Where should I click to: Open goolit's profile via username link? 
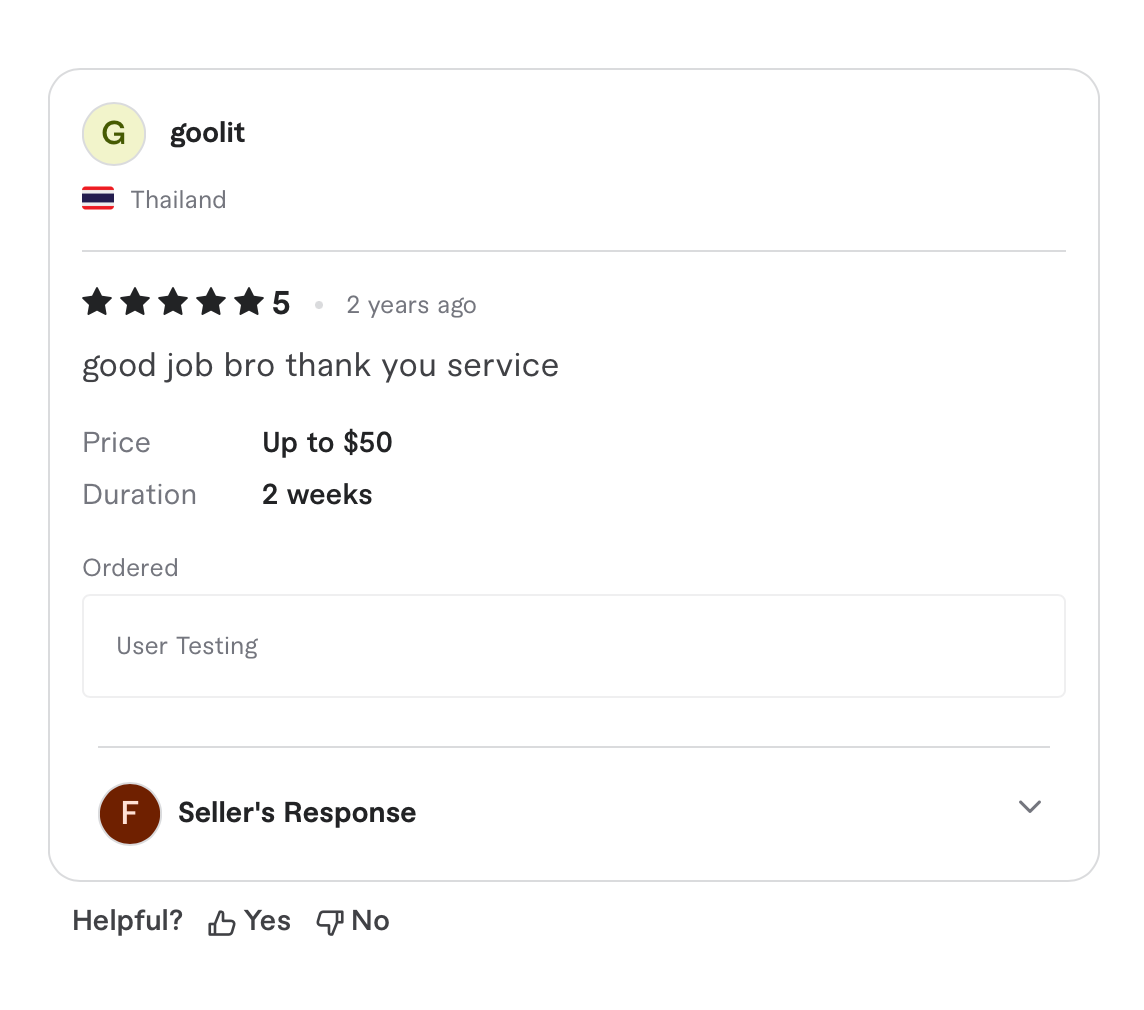pyautogui.click(x=207, y=132)
